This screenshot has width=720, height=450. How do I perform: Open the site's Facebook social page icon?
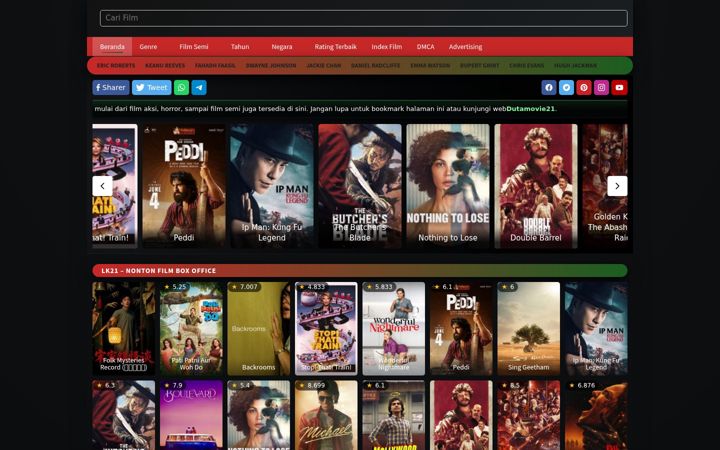coord(549,87)
